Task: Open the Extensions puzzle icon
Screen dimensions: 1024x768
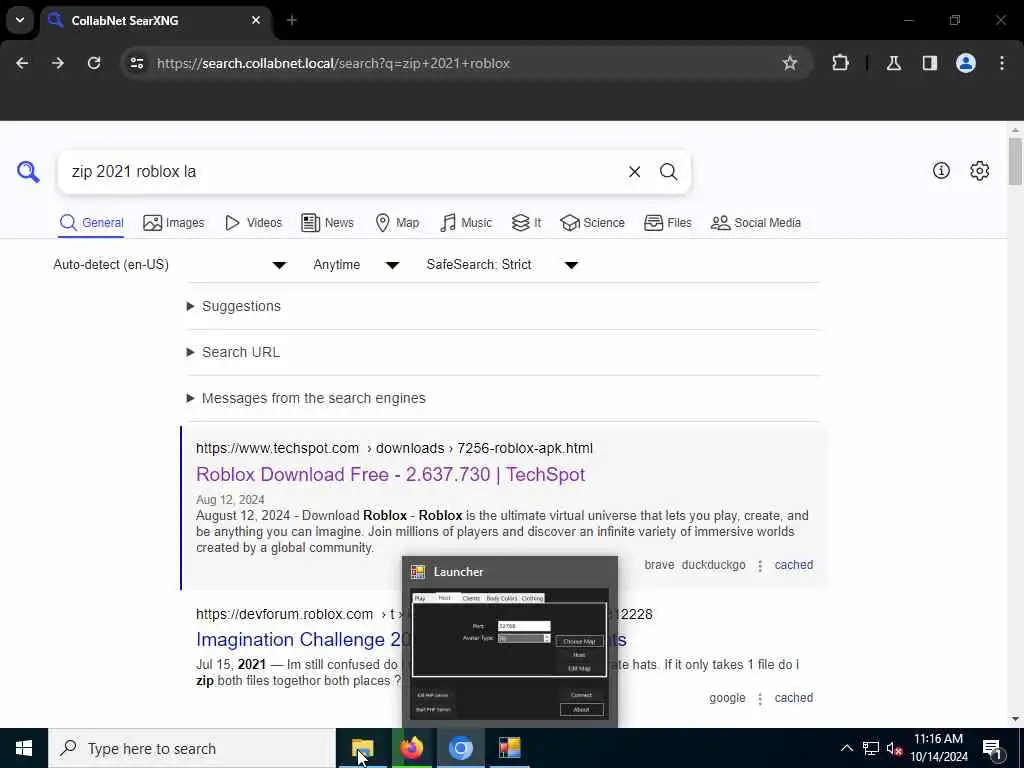Action: pos(840,63)
